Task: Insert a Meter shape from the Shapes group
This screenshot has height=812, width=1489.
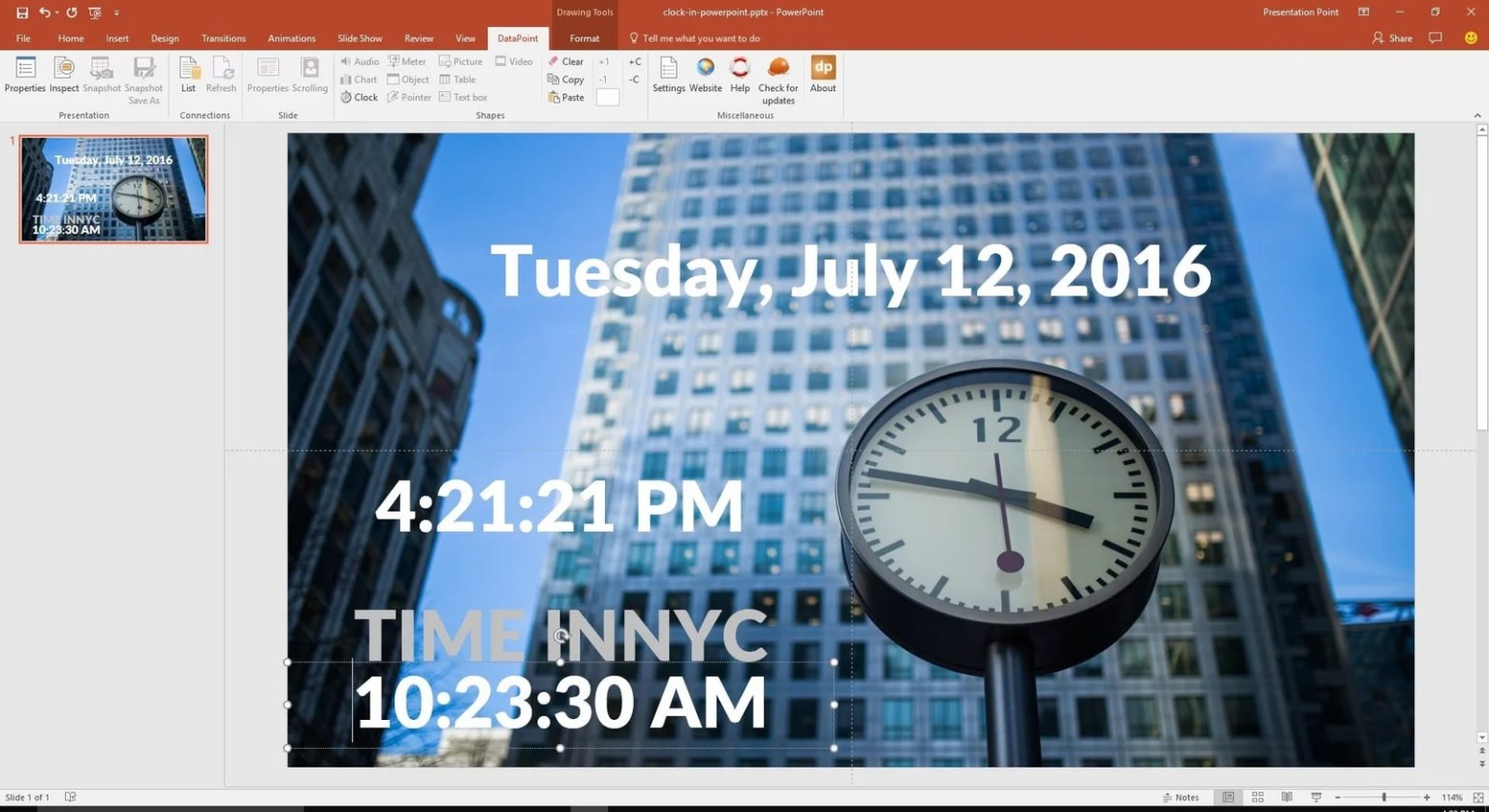Action: [407, 60]
